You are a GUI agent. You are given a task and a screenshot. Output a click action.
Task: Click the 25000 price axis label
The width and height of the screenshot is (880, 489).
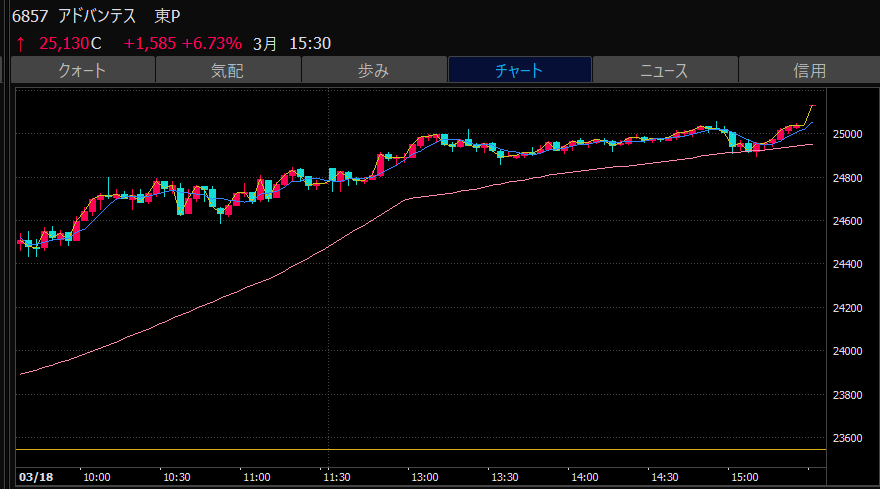pyautogui.click(x=850, y=134)
